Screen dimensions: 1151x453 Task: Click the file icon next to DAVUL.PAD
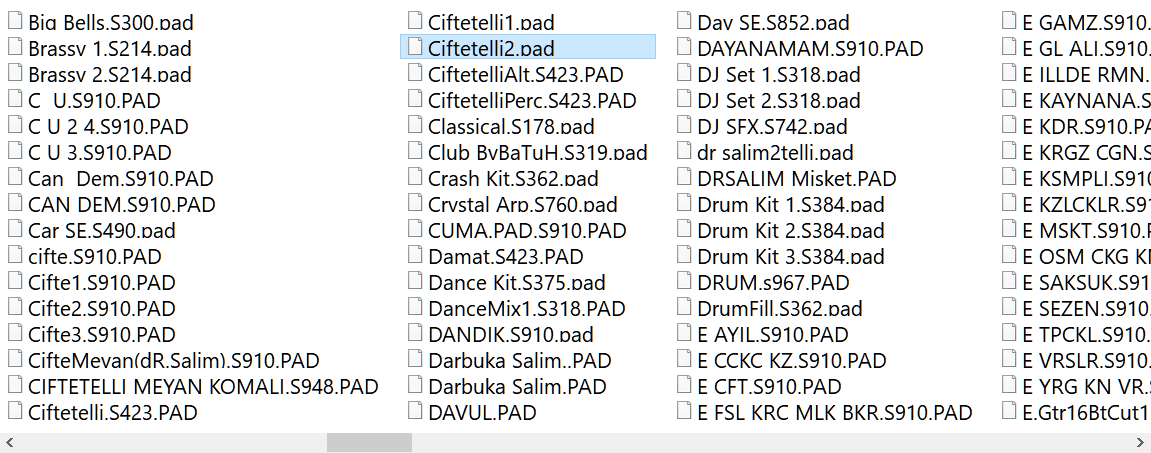(x=415, y=411)
